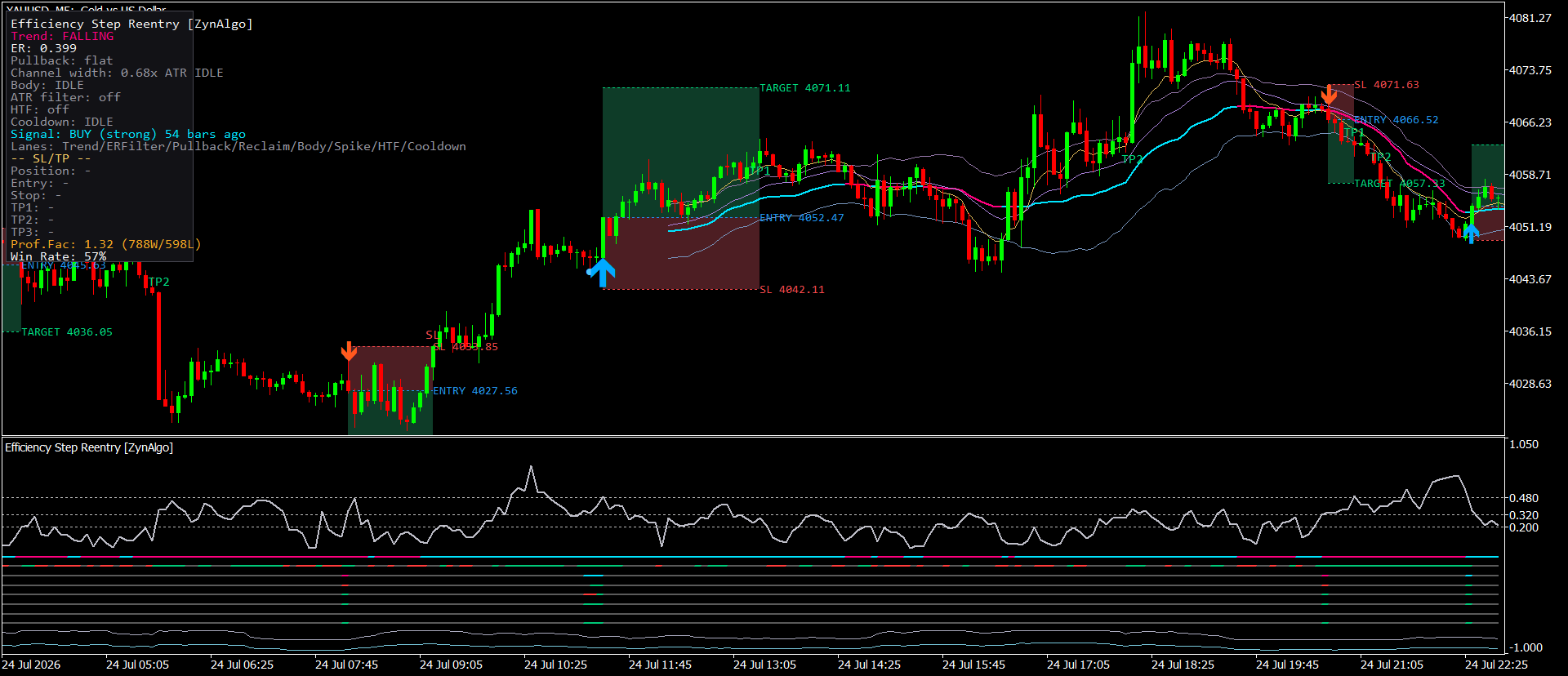Image resolution: width=1568 pixels, height=676 pixels.
Task: Select the 4051.19 price axis label
Action: (1530, 227)
